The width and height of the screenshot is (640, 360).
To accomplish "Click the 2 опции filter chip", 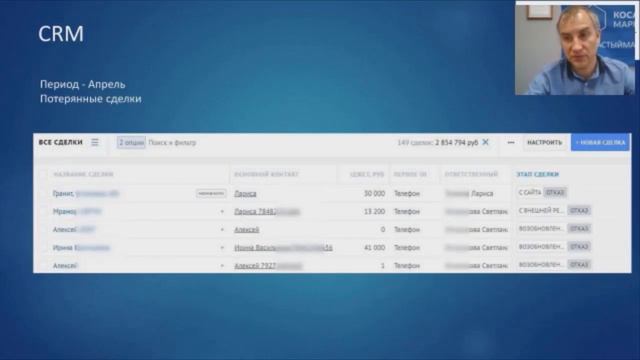I will pyautogui.click(x=131, y=142).
